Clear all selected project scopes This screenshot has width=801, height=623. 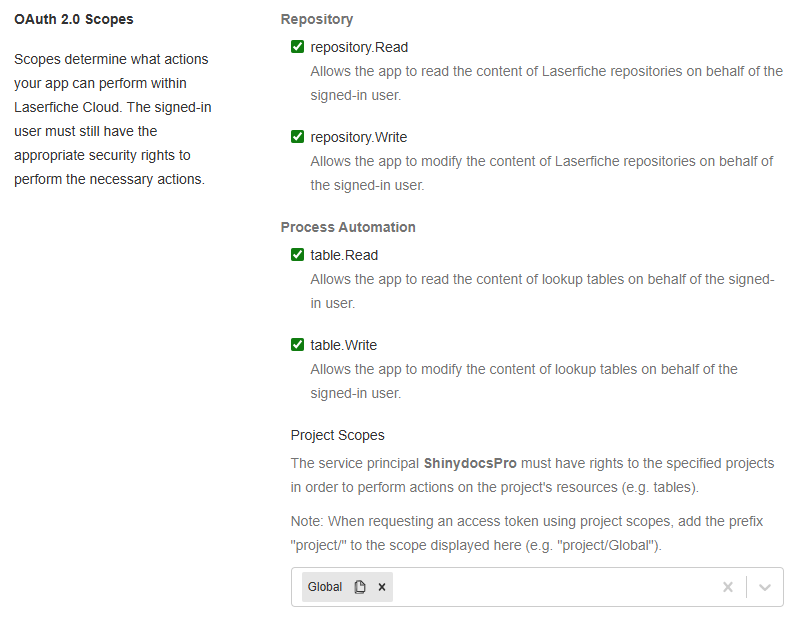point(728,587)
